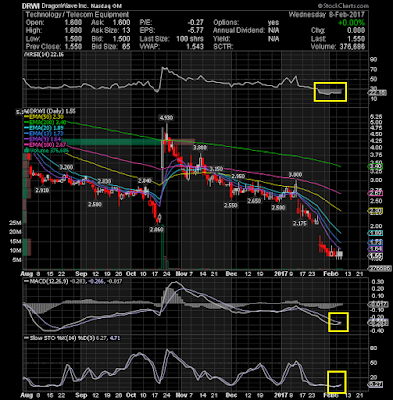Click the 2.175 price annotation
The image size is (393, 400).
click(x=300, y=223)
